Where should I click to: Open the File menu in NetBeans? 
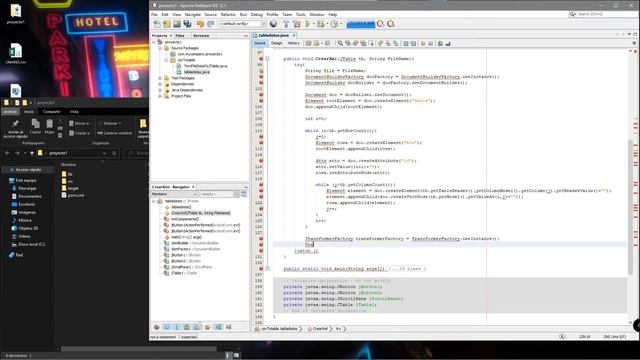pyautogui.click(x=154, y=14)
